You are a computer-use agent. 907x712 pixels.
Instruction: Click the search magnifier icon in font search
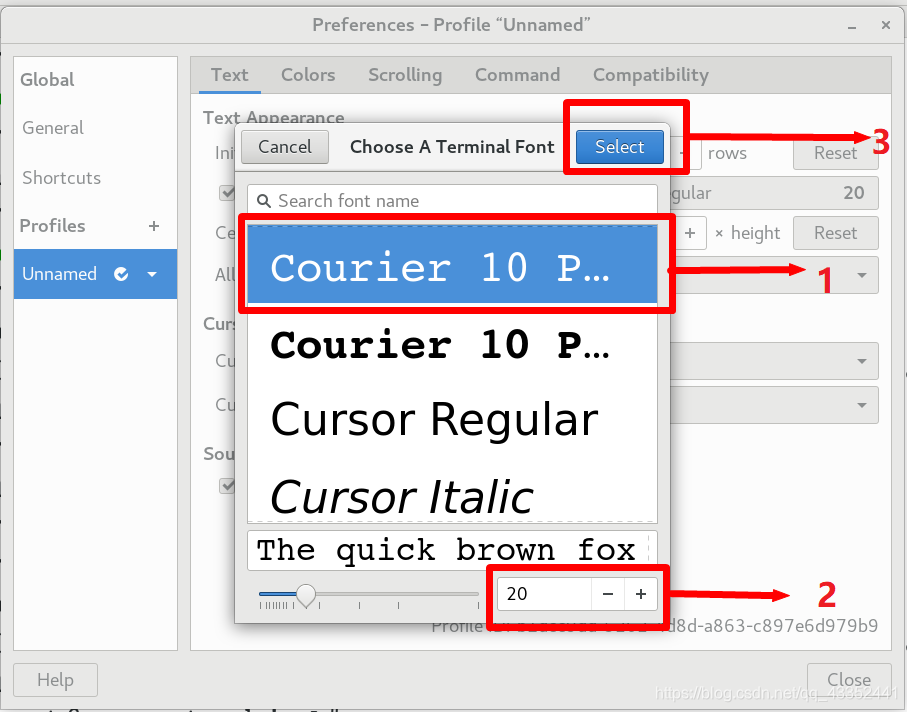[264, 201]
